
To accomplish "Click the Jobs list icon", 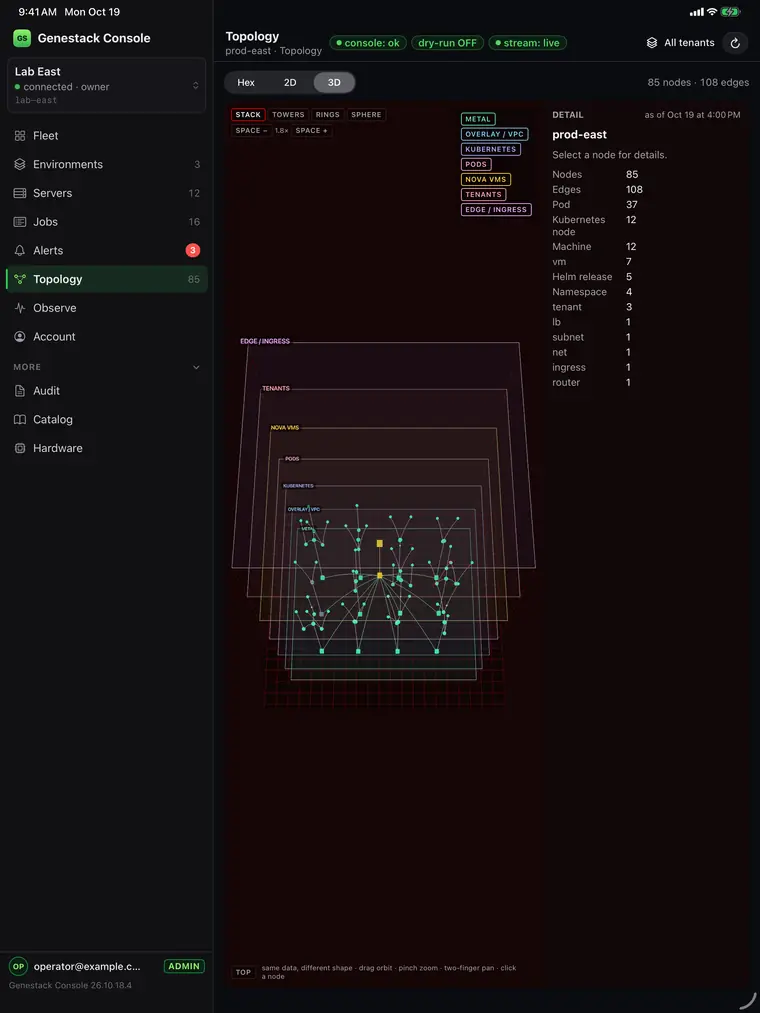I will pyautogui.click(x=20, y=222).
